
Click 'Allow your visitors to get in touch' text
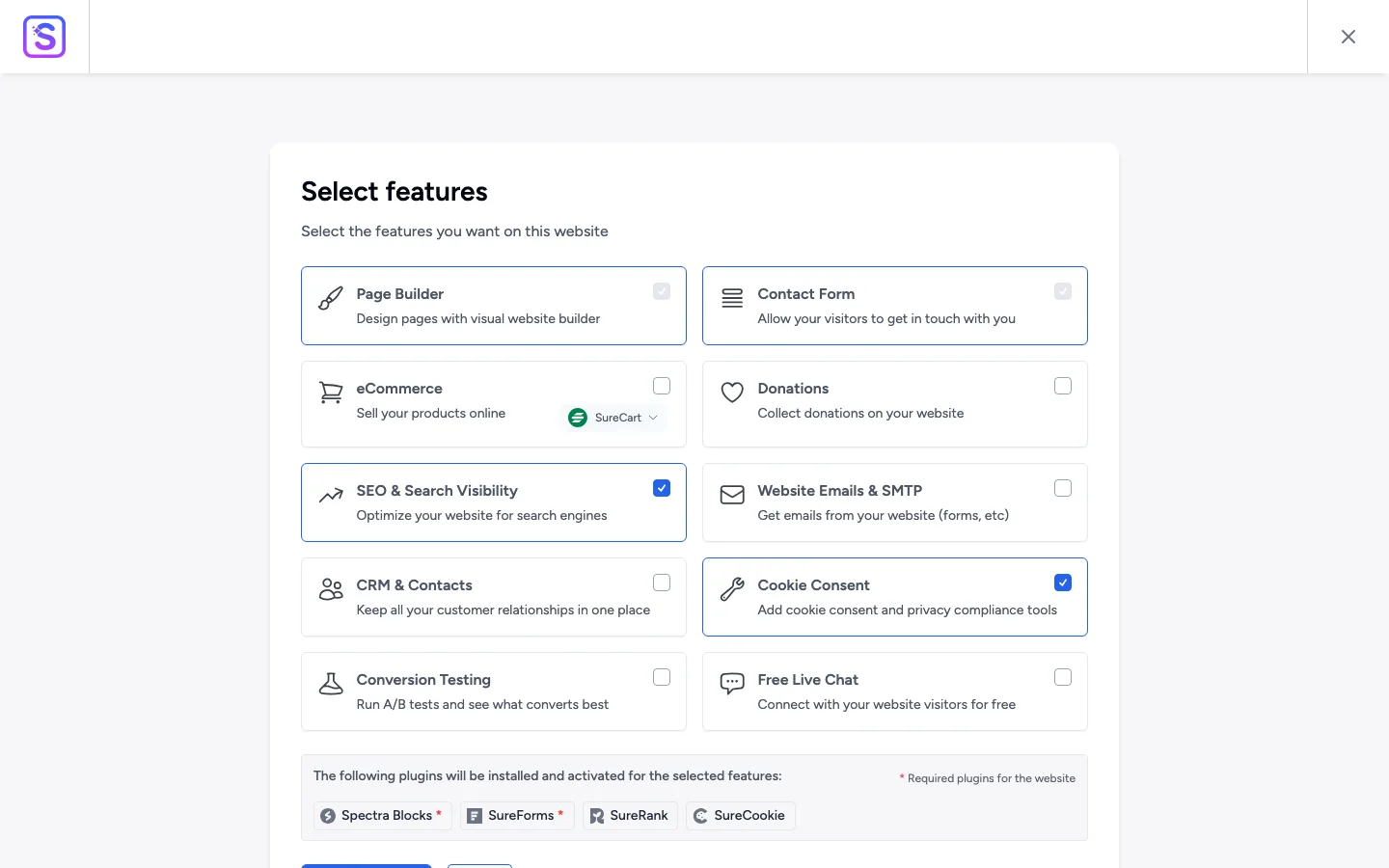click(886, 319)
